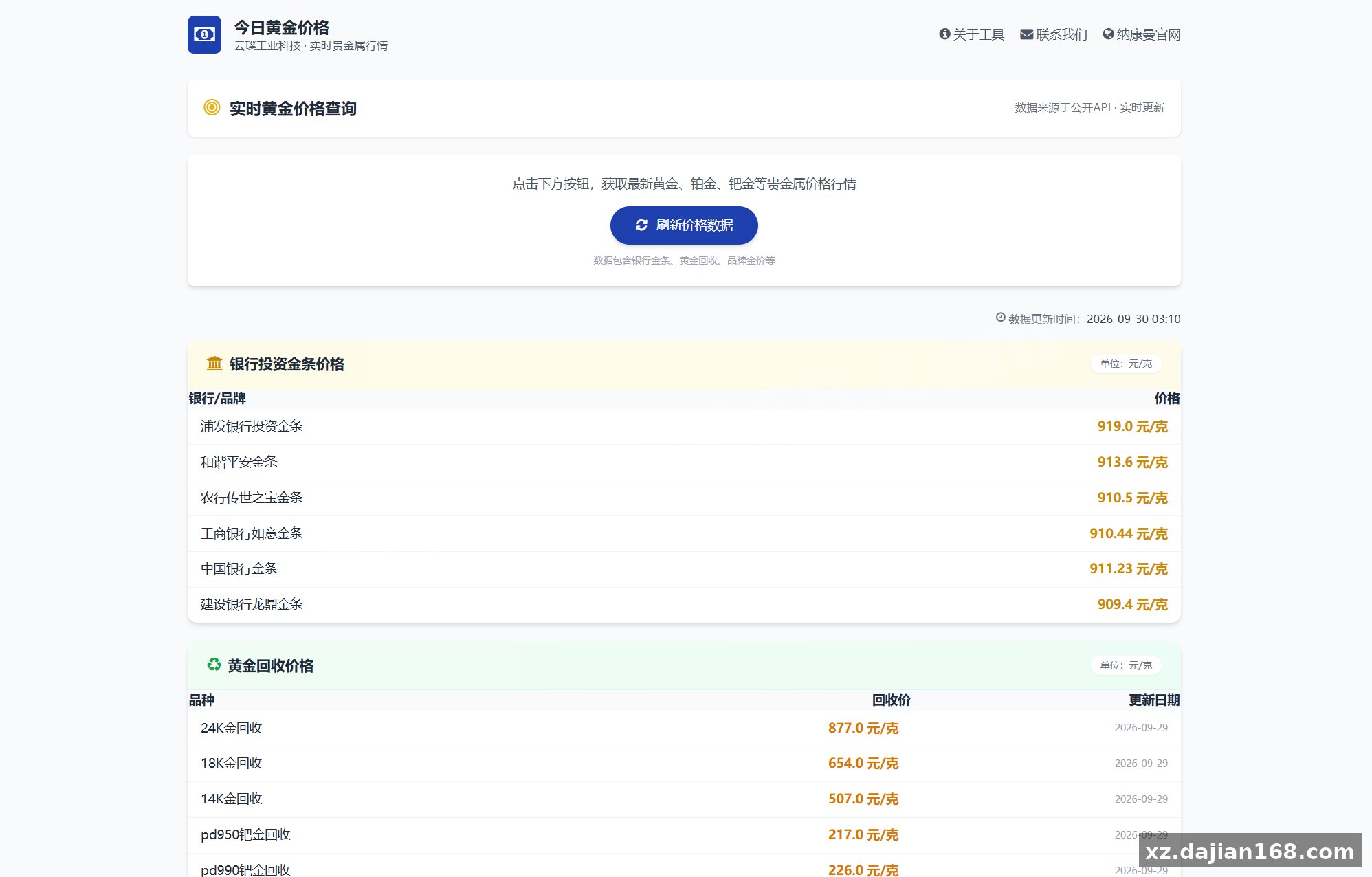Image resolution: width=1372 pixels, height=877 pixels.
Task: Click the blue money logo icon
Action: 204,34
